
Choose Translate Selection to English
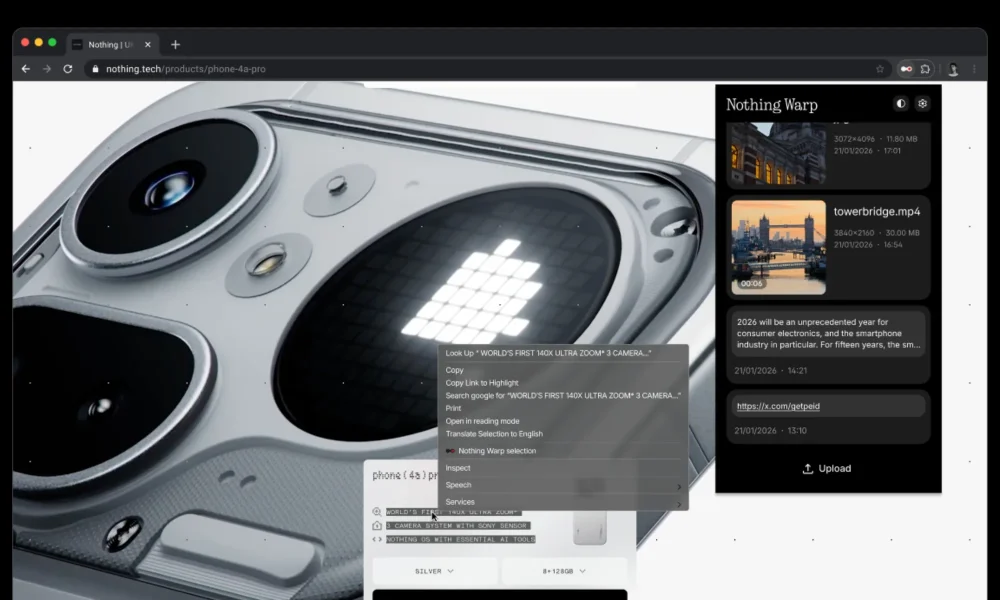click(494, 434)
